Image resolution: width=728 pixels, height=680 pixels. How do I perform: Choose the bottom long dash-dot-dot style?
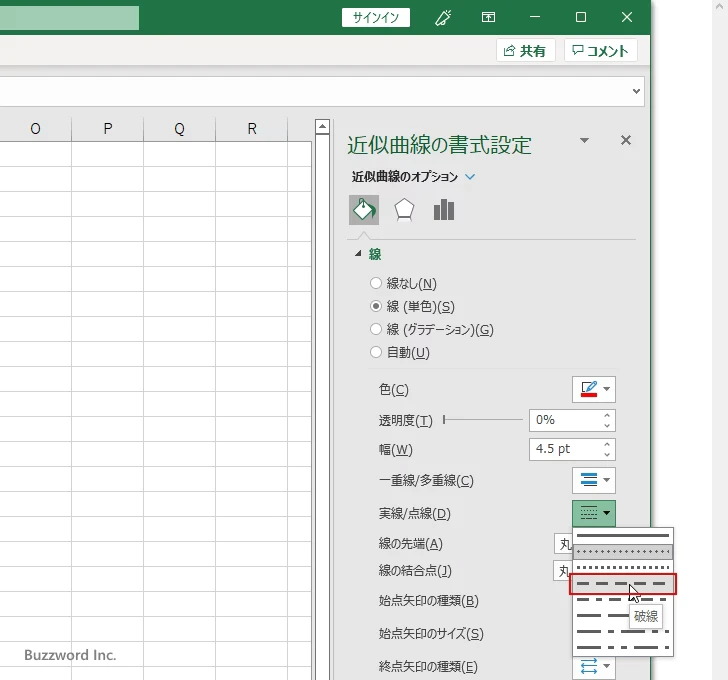[623, 647]
